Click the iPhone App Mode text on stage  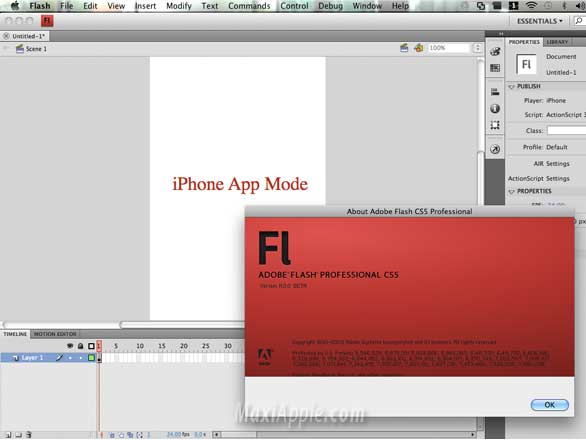point(240,184)
